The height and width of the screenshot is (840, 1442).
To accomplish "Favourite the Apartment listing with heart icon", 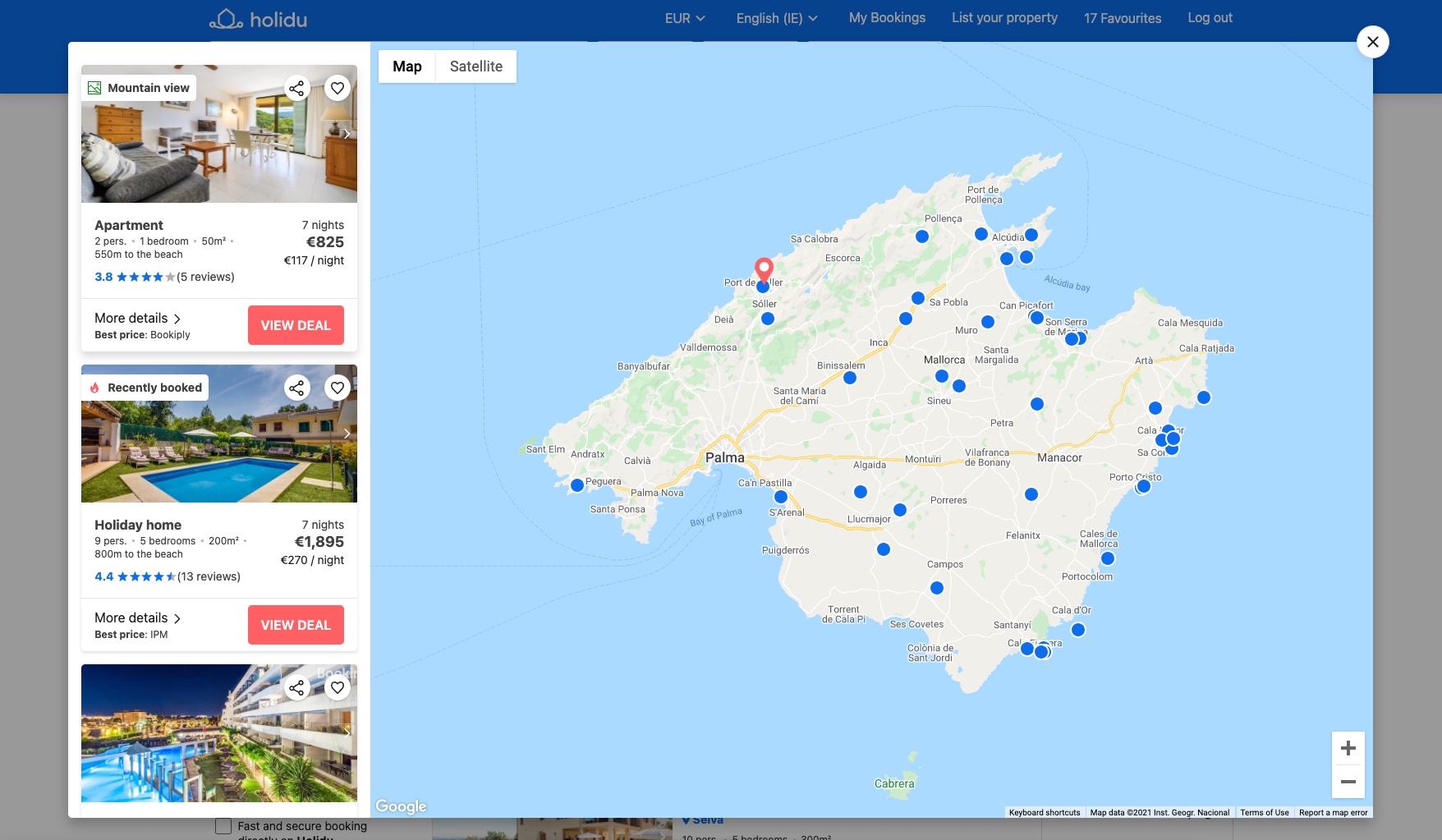I will tap(338, 89).
